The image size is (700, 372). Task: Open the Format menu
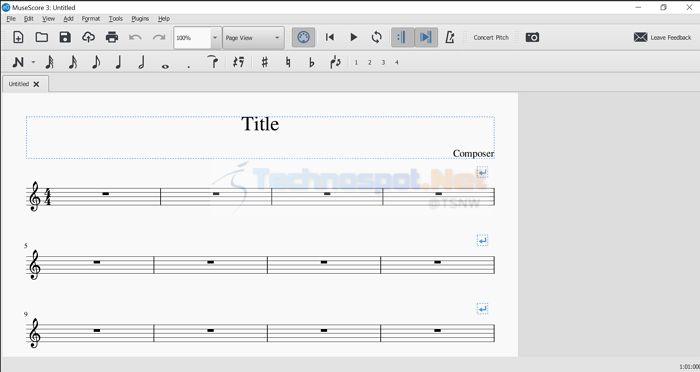pyautogui.click(x=91, y=19)
